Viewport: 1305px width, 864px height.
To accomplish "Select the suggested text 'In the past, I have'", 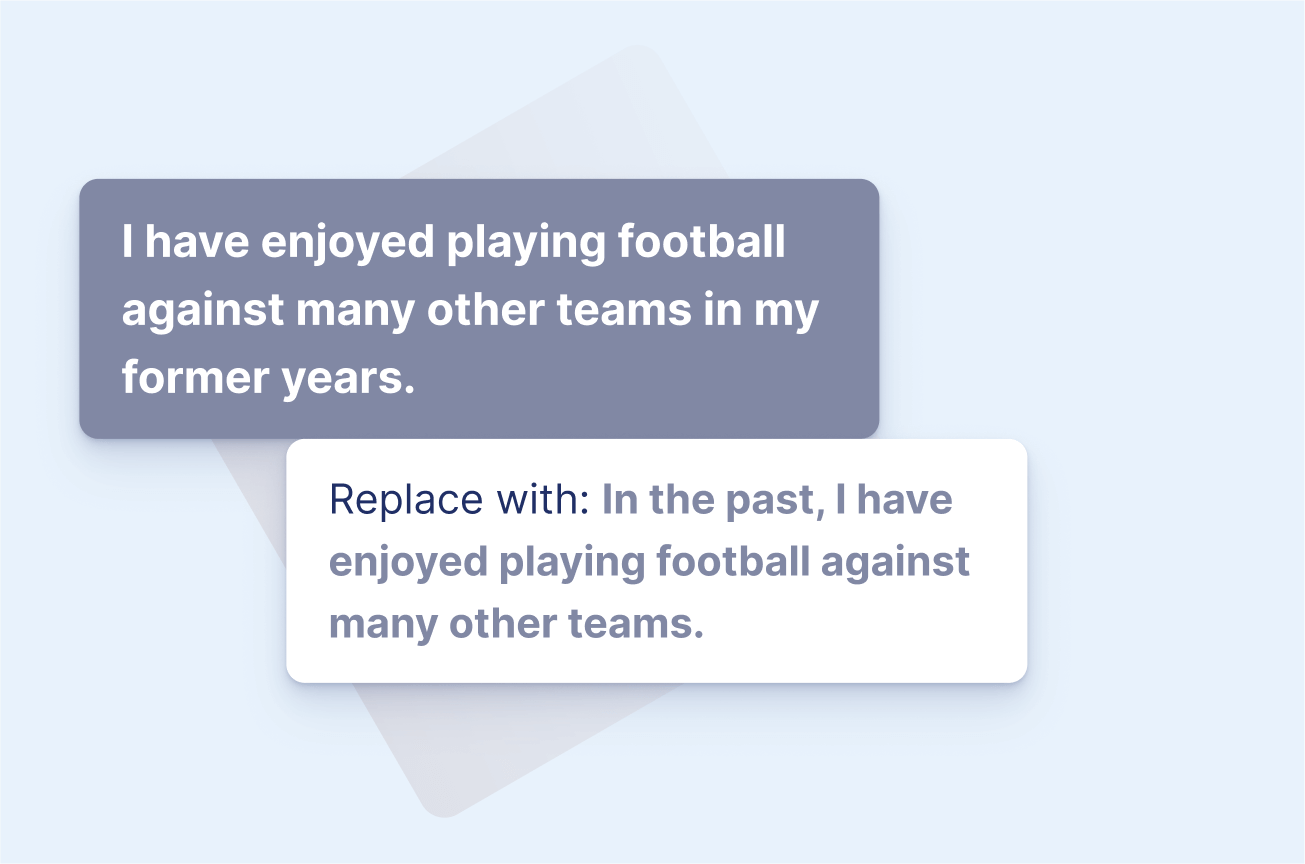I will pyautogui.click(x=777, y=500).
